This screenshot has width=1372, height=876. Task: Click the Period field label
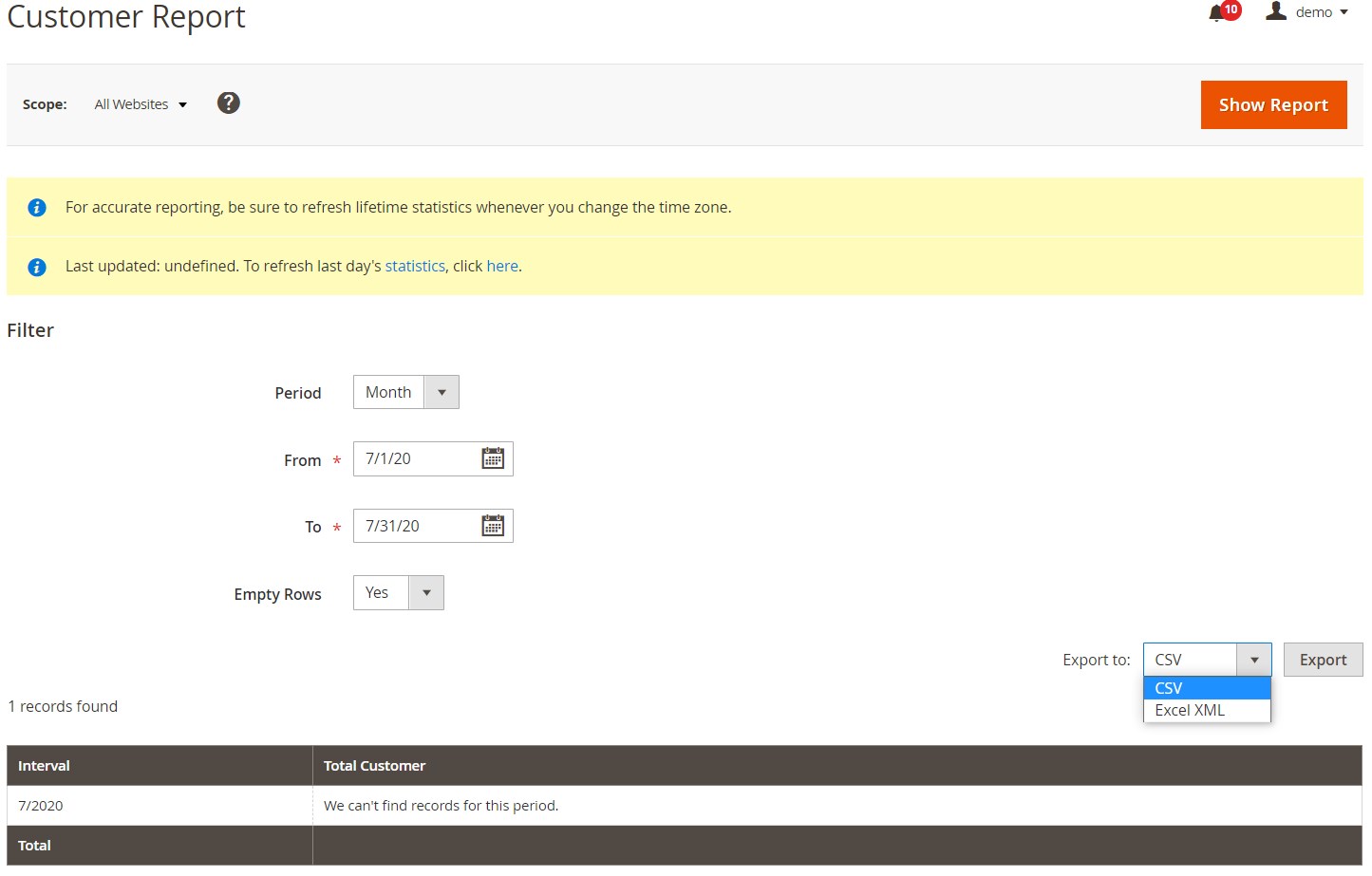click(x=298, y=393)
